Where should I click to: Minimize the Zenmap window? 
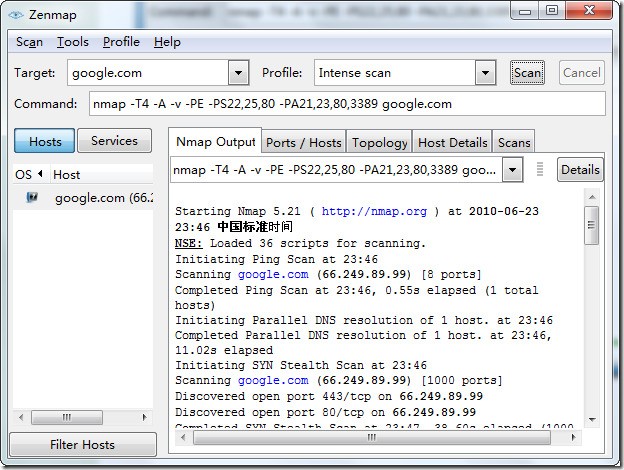click(525, 11)
